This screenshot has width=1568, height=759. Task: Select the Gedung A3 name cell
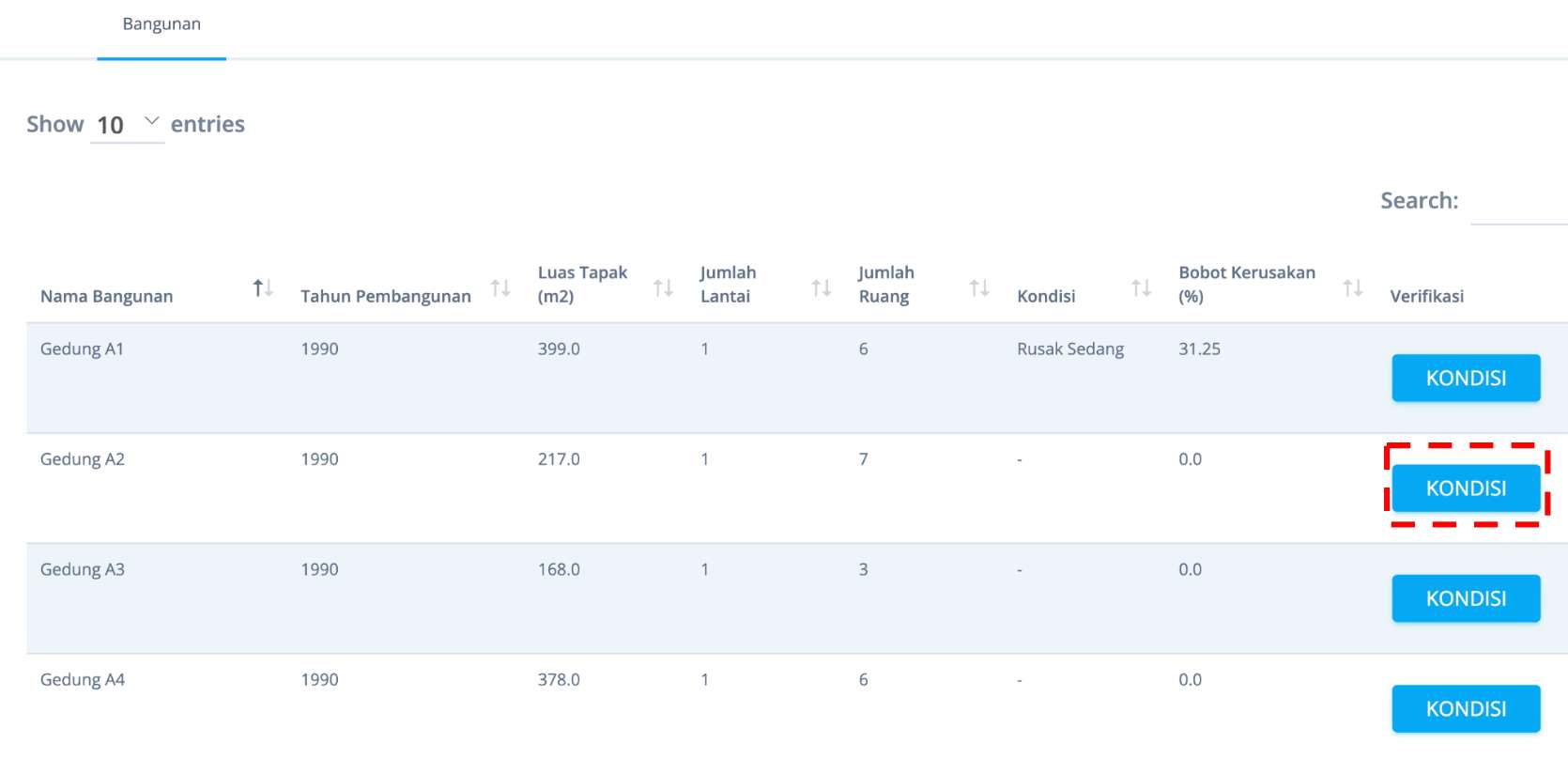click(x=83, y=569)
